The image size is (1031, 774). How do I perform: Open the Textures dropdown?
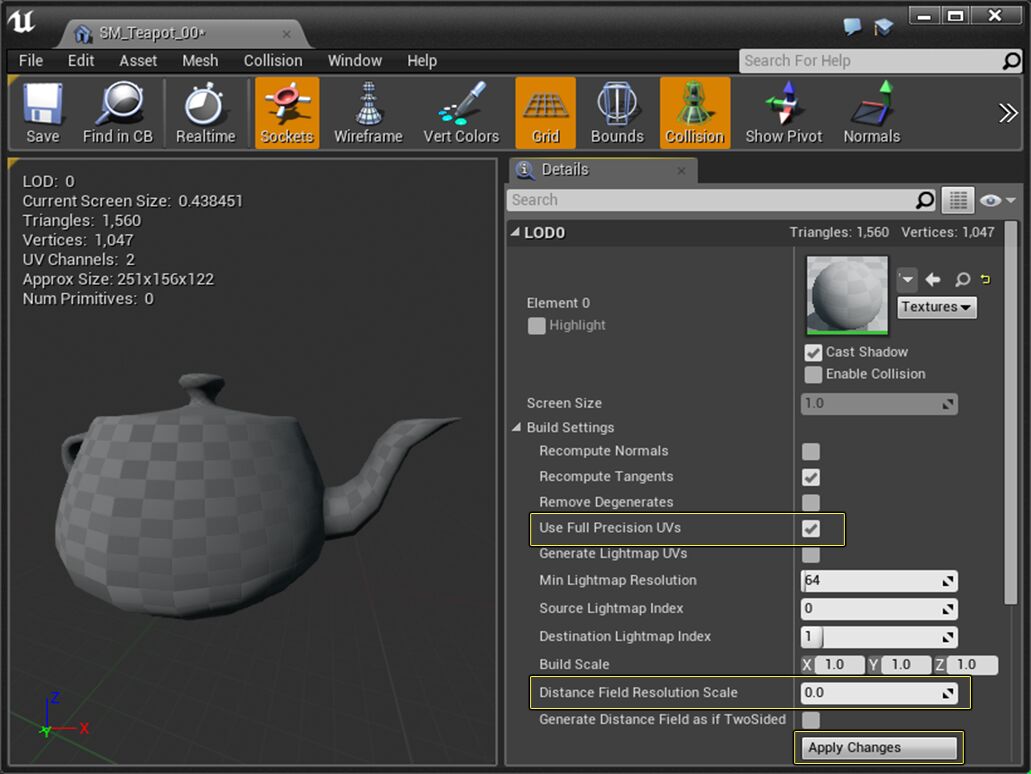tap(937, 308)
